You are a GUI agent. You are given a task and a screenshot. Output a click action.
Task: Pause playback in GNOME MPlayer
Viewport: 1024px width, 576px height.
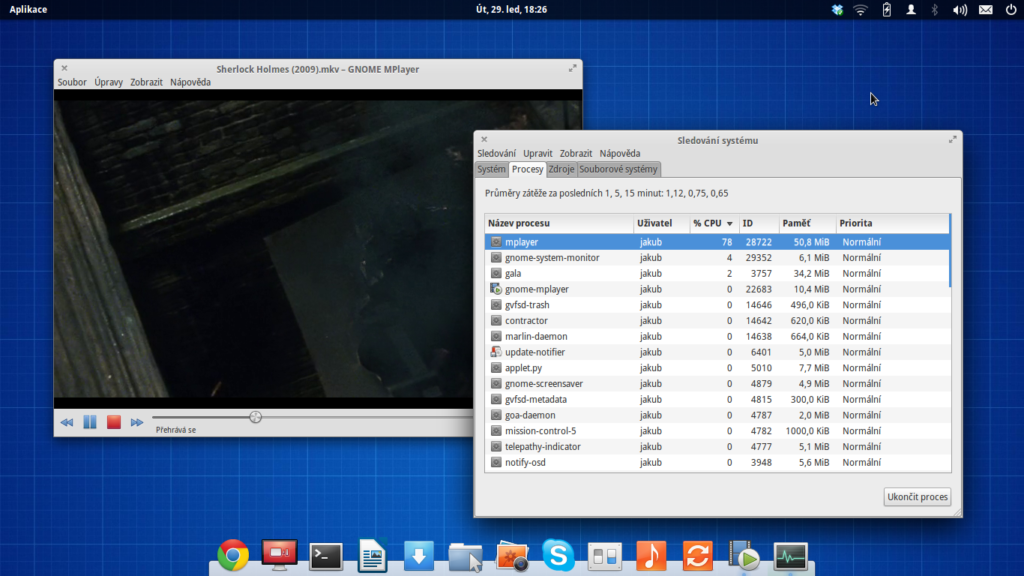point(90,422)
